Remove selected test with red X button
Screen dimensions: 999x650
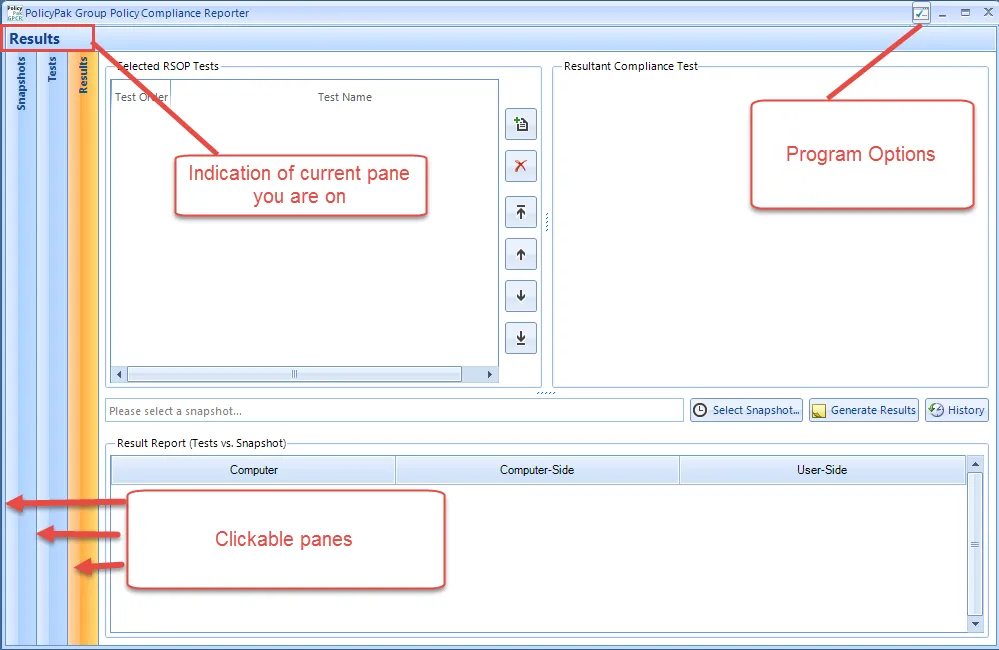tap(521, 166)
